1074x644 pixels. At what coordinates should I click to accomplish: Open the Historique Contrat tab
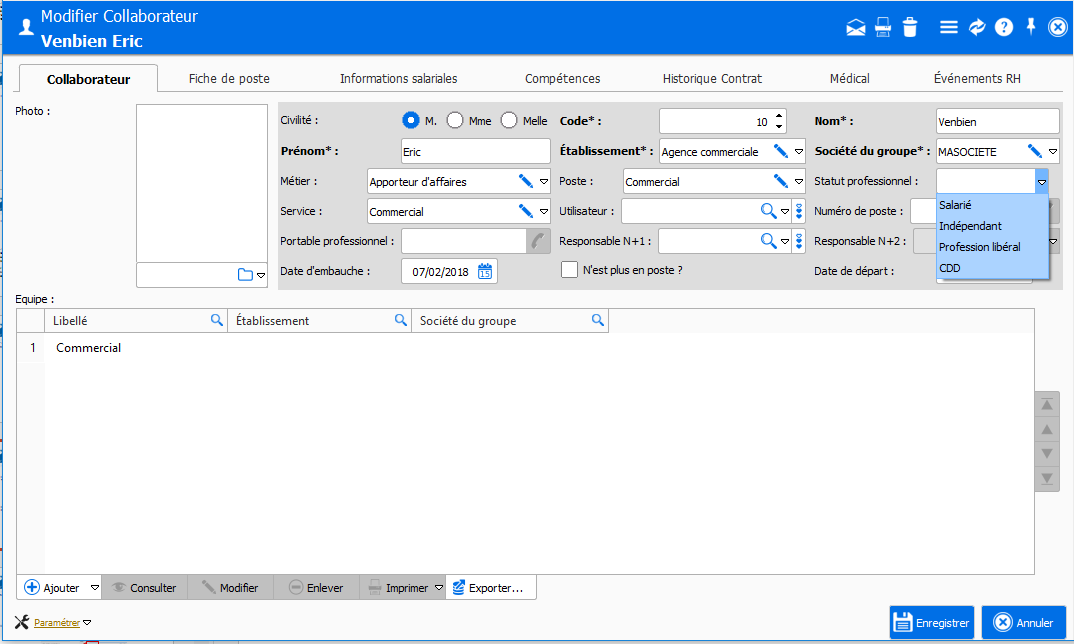click(712, 78)
